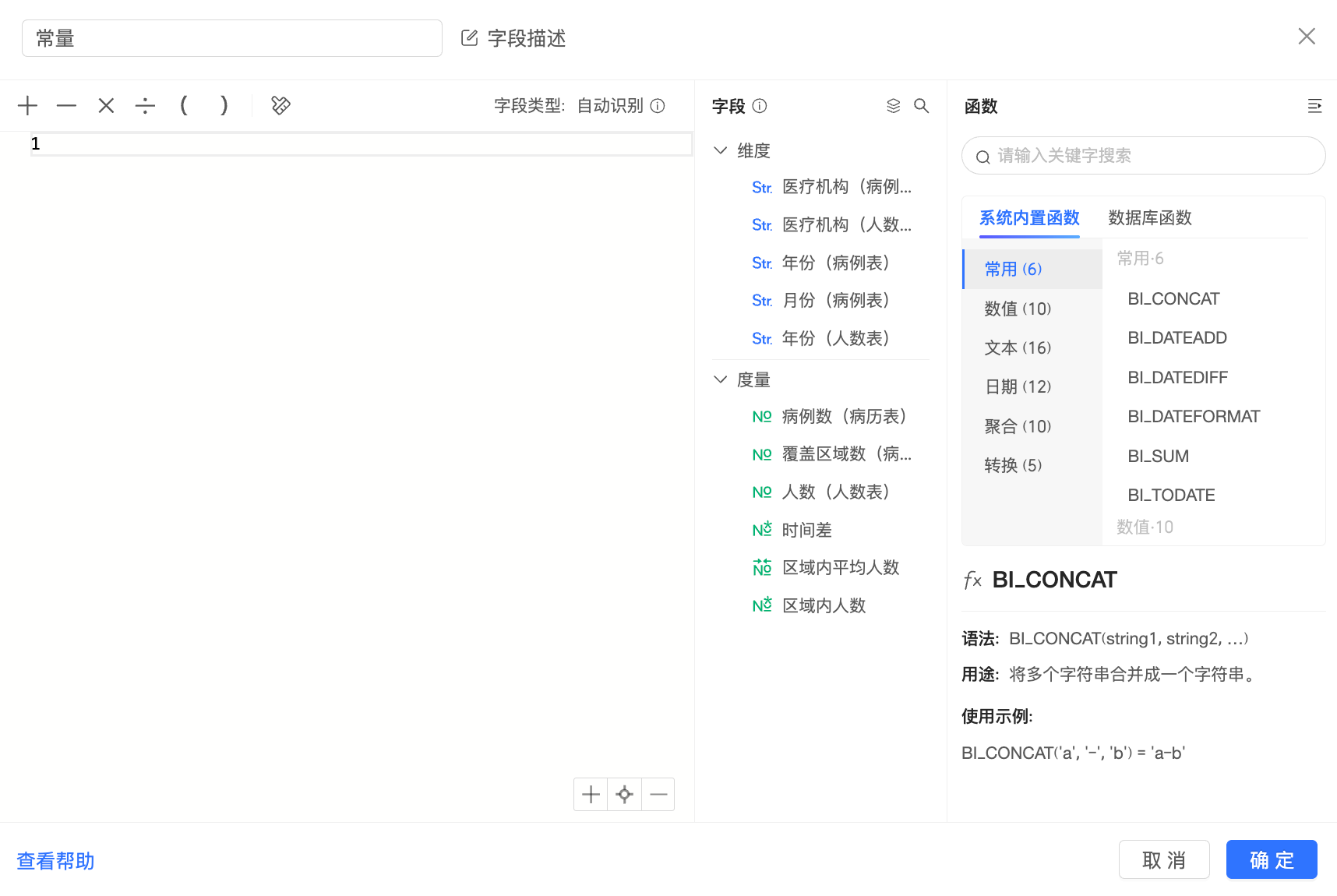
Task: Open the info tooltip next to 自动识别
Action: pyautogui.click(x=658, y=106)
